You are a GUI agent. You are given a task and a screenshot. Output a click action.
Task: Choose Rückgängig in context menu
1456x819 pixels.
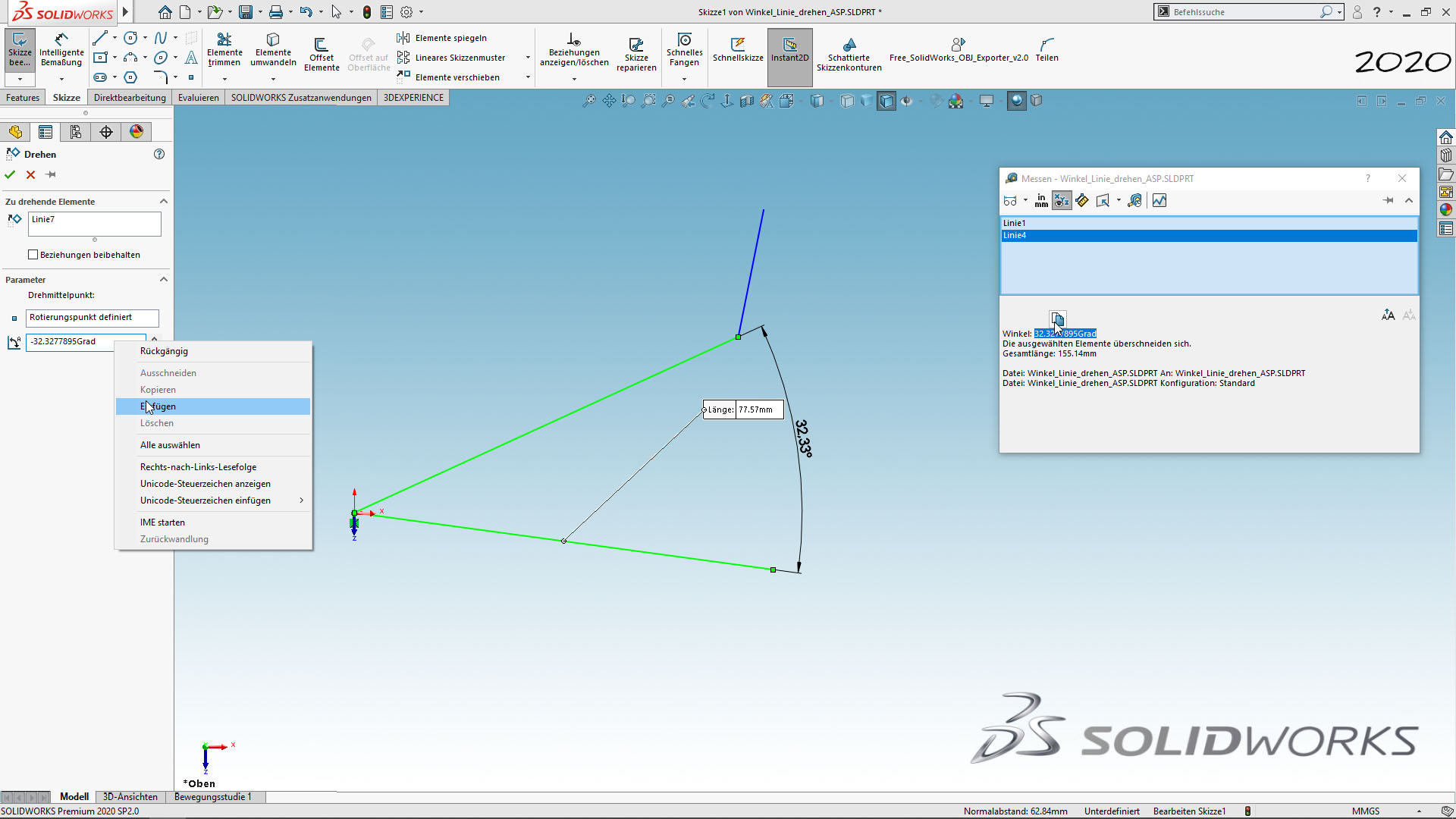(213, 351)
